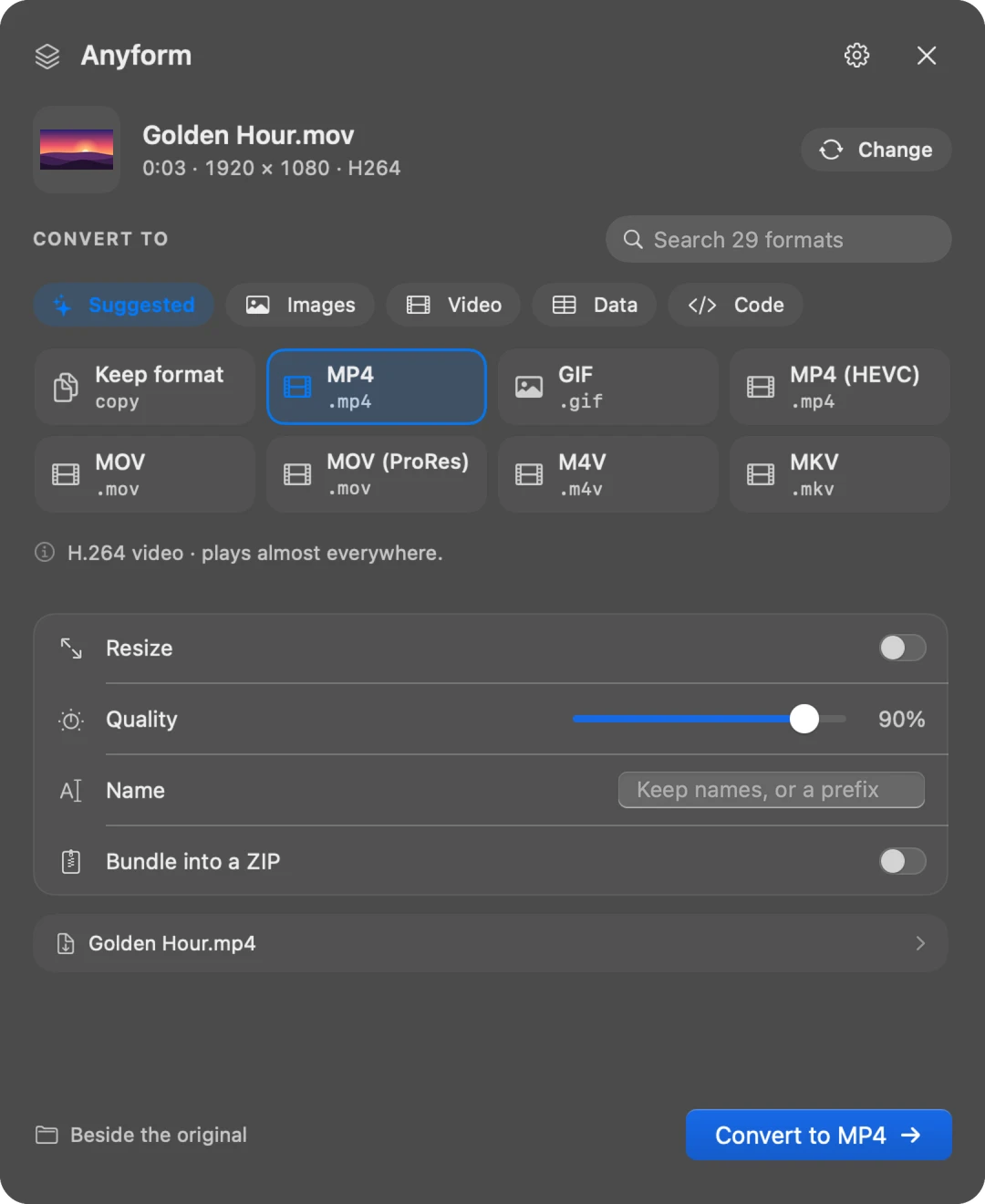The height and width of the screenshot is (1204, 985).
Task: Click the Resize arrows icon
Action: click(x=71, y=649)
